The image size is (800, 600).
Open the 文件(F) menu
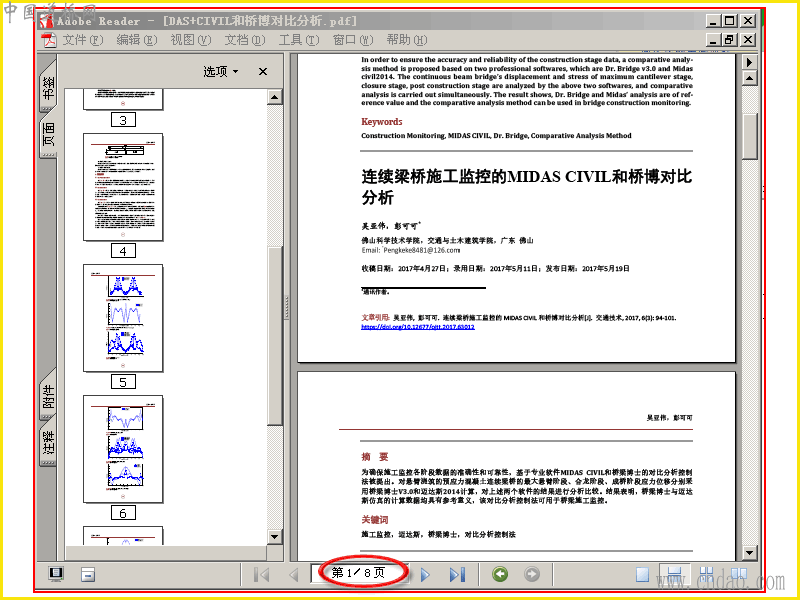tap(83, 40)
